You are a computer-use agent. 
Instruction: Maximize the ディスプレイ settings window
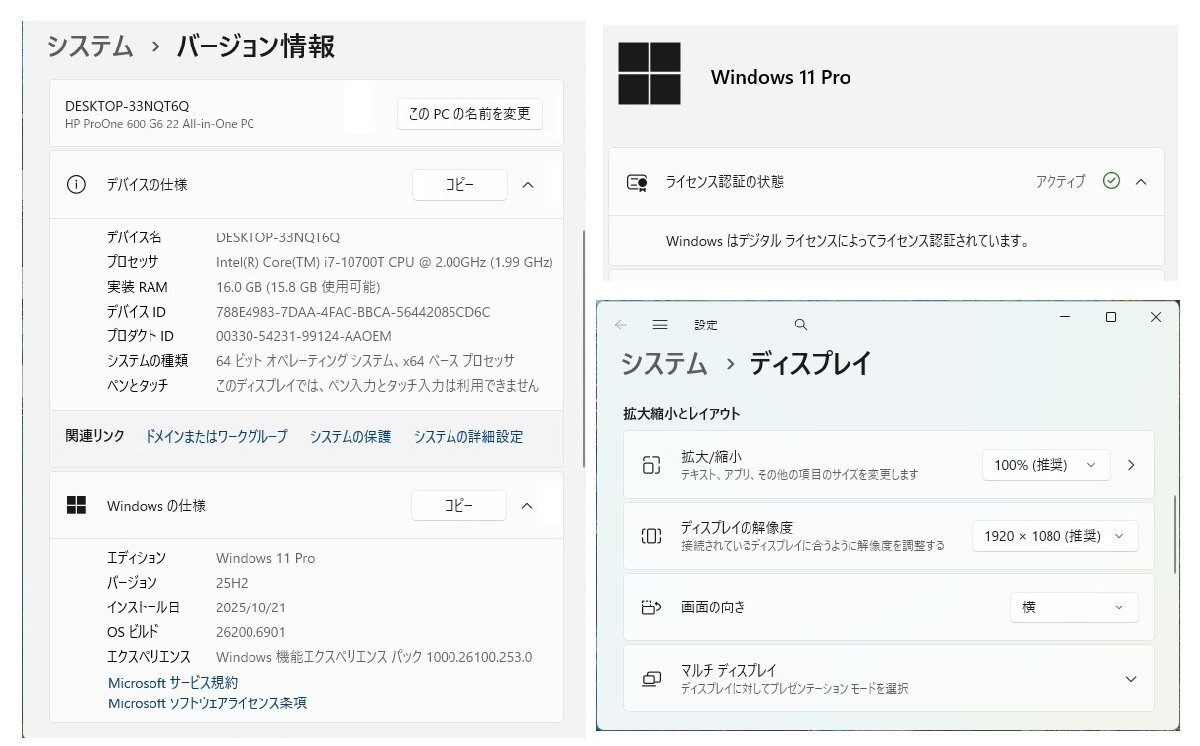tap(1111, 317)
